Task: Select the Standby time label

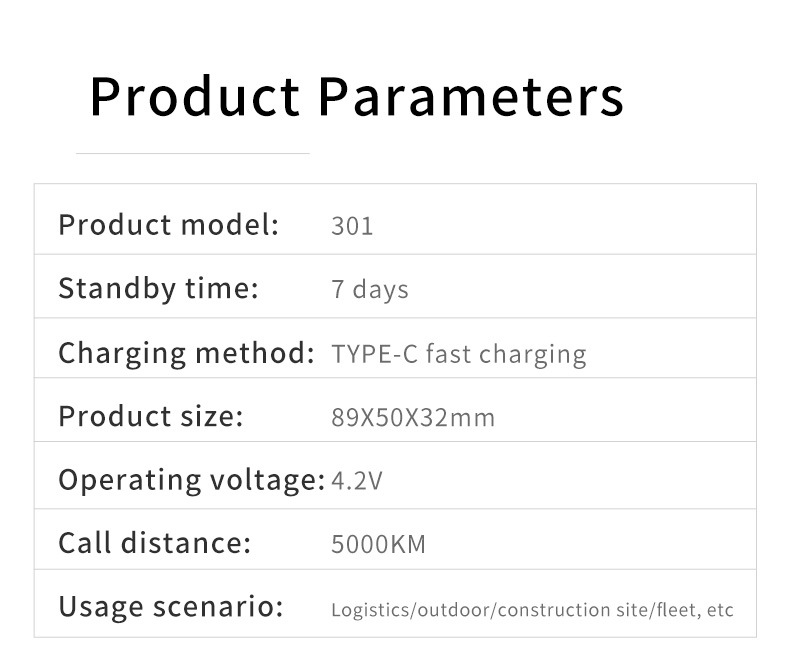Action: coord(158,289)
